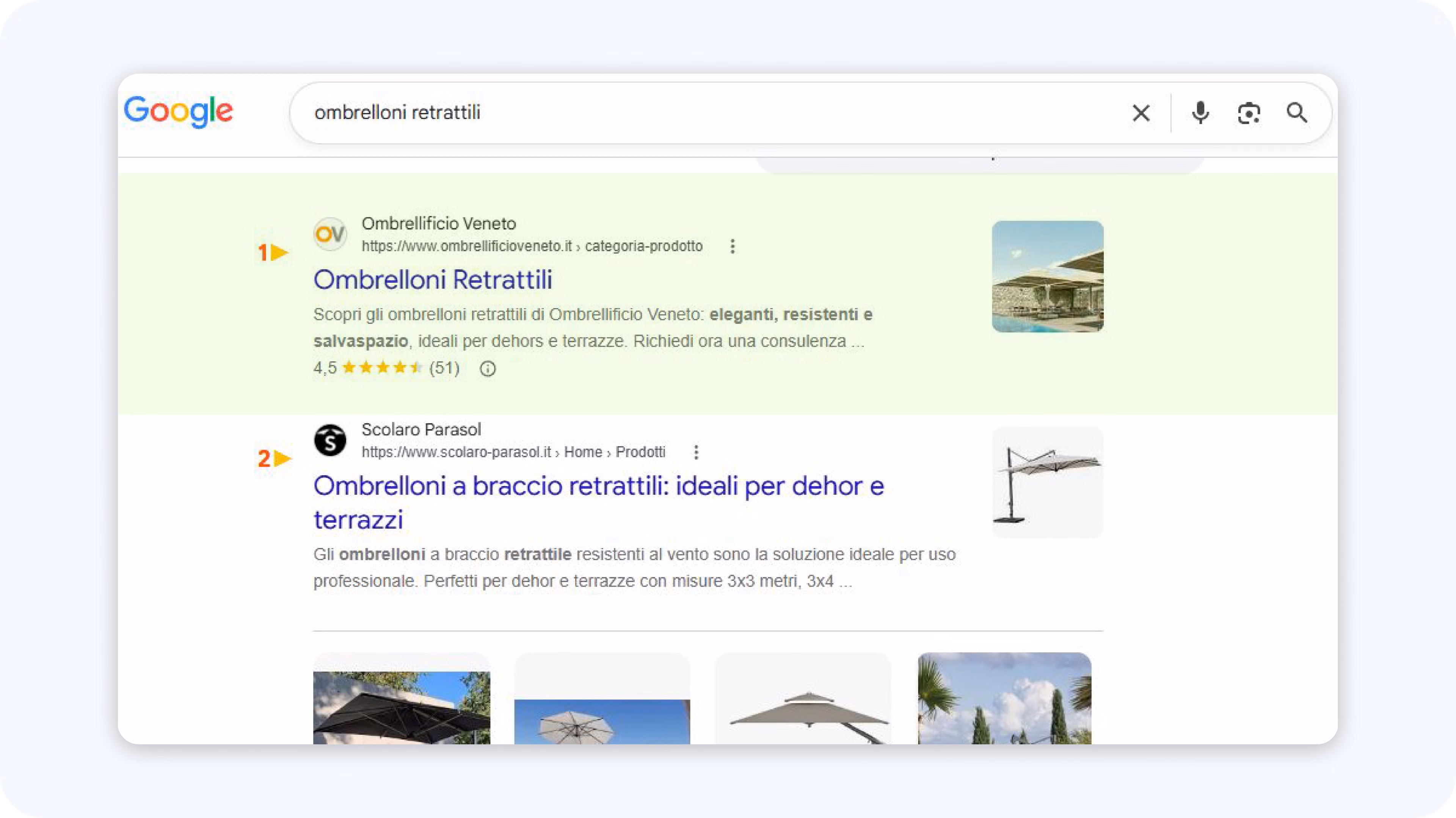Open the Scolaro cantilever umbrella thumbnail
The width and height of the screenshot is (1456, 818).
point(1047,483)
